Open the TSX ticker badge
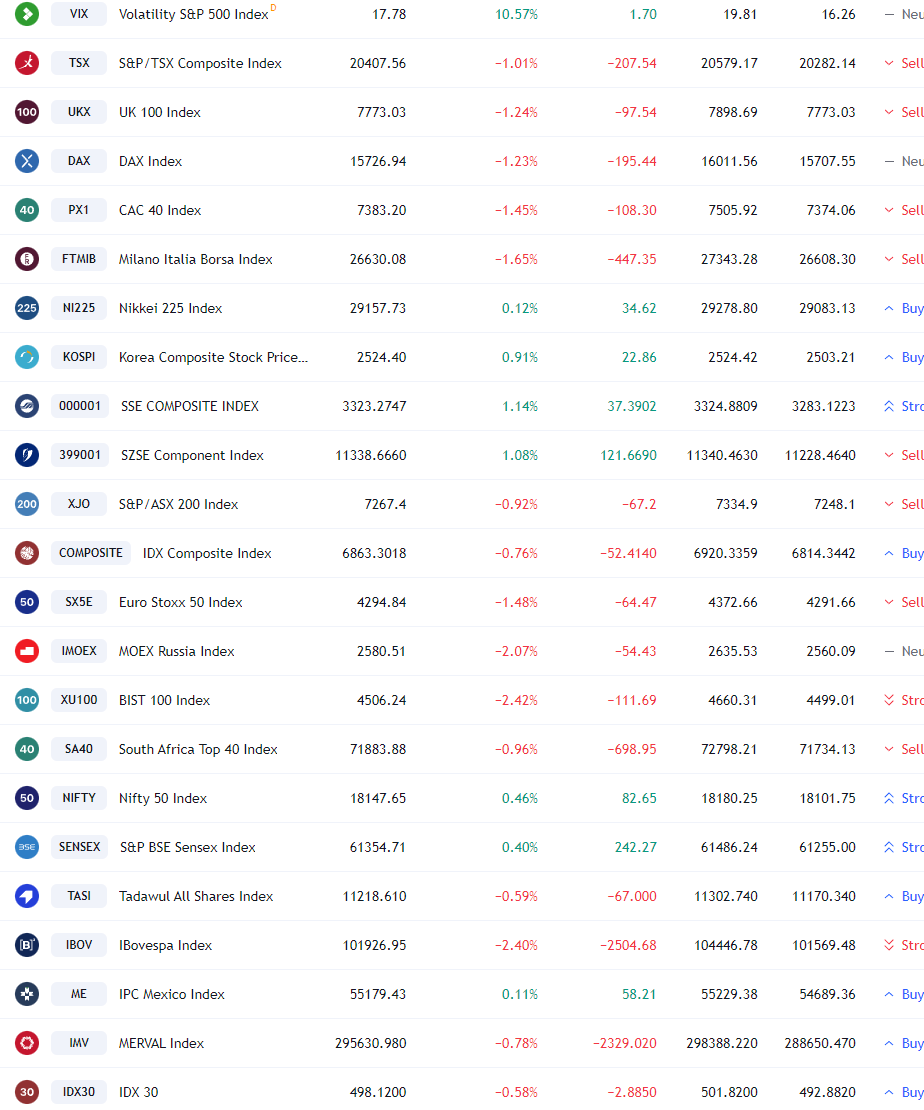This screenshot has height=1110, width=924. (79, 63)
